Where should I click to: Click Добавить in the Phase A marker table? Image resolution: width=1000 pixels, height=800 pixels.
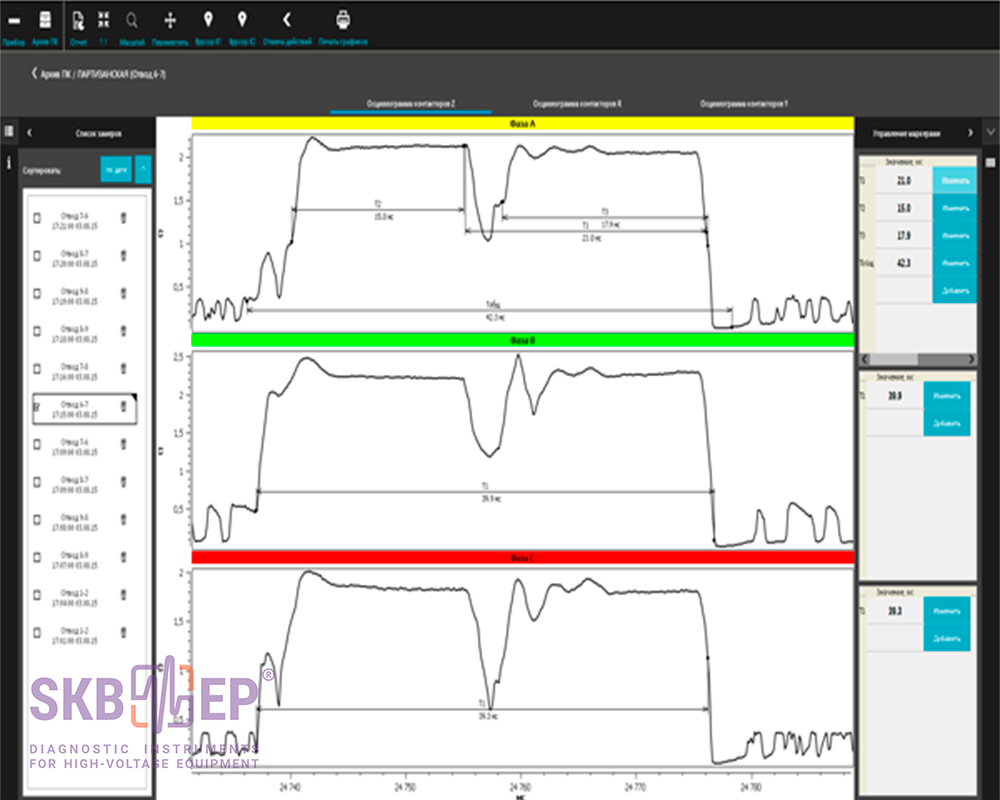(955, 290)
